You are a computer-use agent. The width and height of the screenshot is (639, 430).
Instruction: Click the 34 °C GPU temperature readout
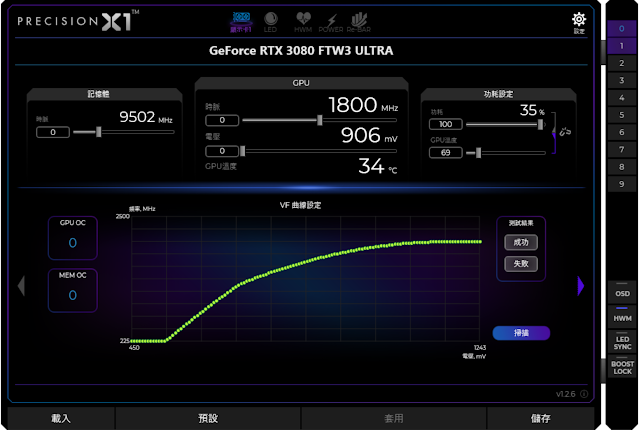pos(378,166)
